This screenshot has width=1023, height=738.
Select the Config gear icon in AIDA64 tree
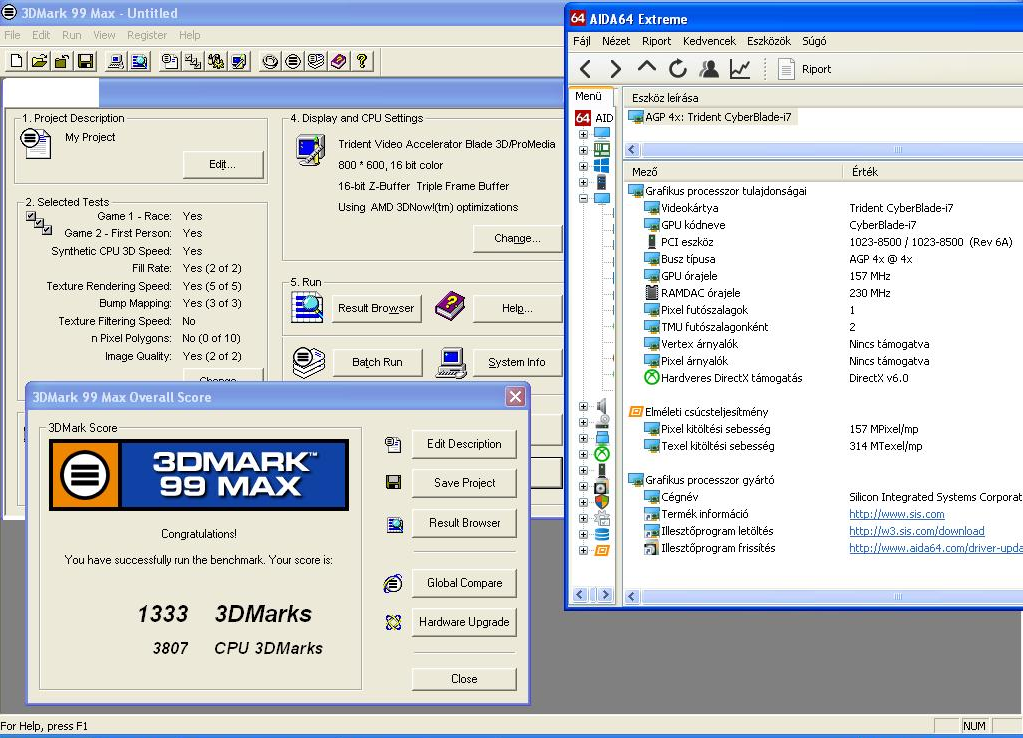pos(602,518)
